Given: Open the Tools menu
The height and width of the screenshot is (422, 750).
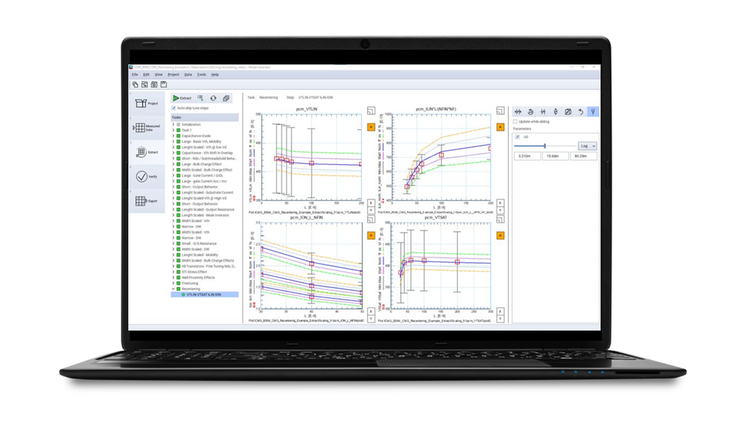Looking at the screenshot, I should pos(202,75).
